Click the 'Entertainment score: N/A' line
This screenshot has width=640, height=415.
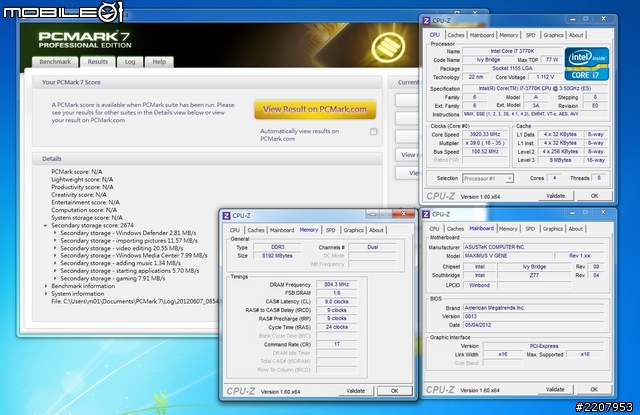[85, 202]
